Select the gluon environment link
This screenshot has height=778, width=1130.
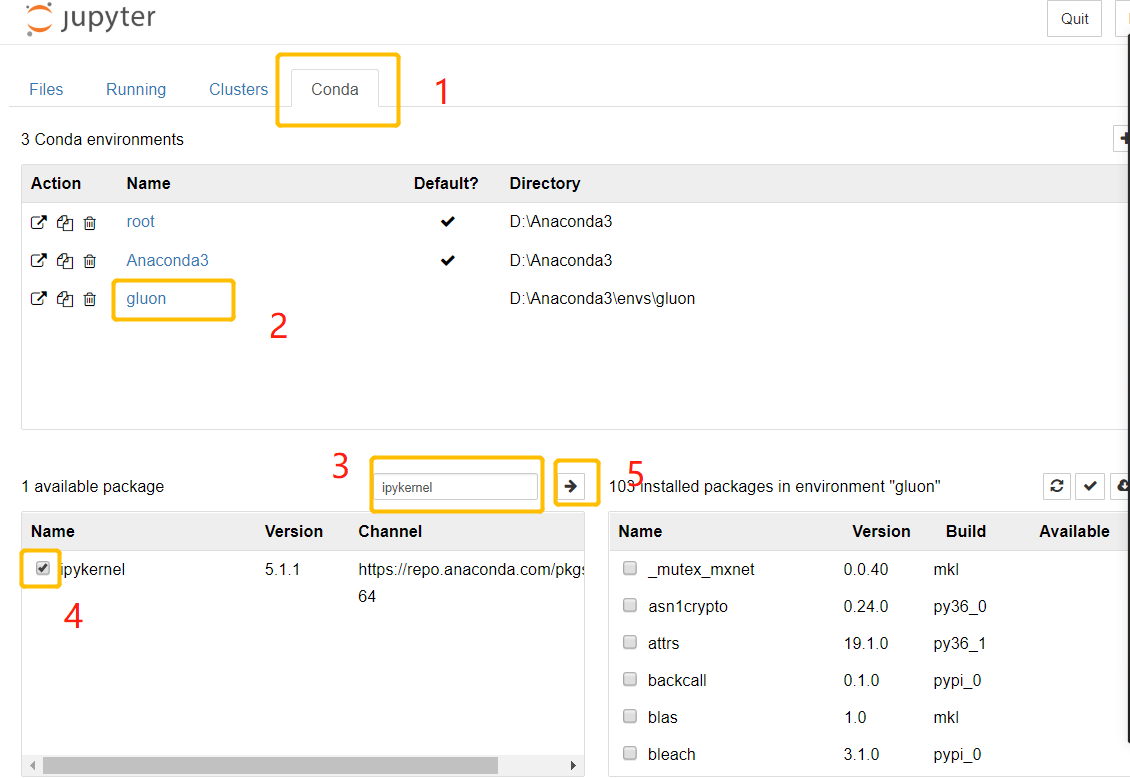click(146, 299)
